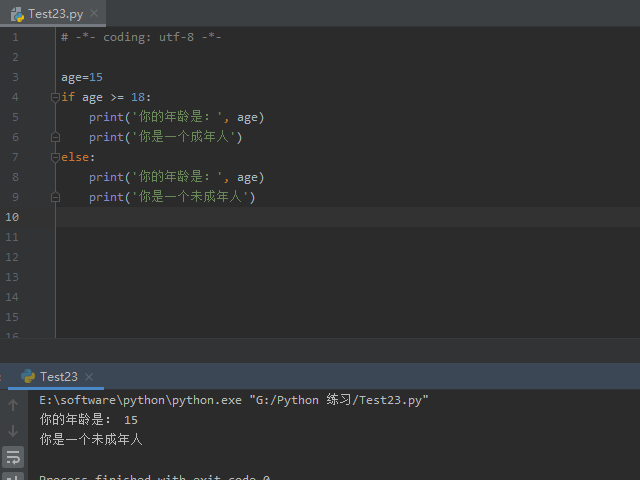Toggle soft-wrap in the run console

click(13, 457)
